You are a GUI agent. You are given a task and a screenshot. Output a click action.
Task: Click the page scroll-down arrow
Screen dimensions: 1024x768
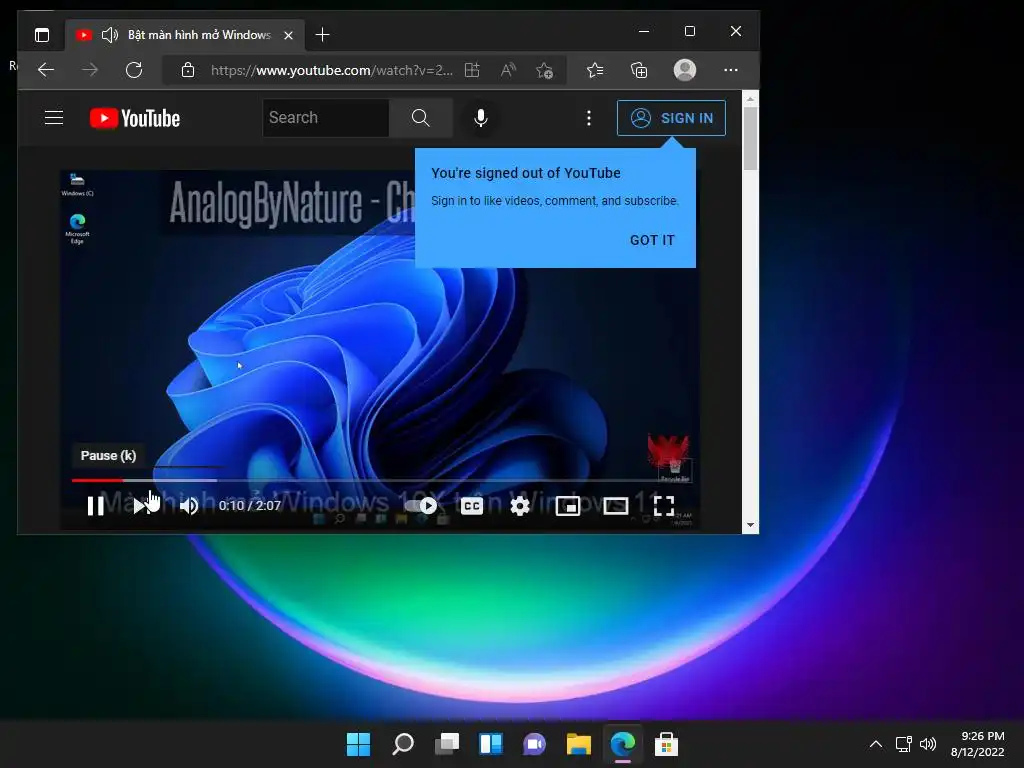point(750,525)
